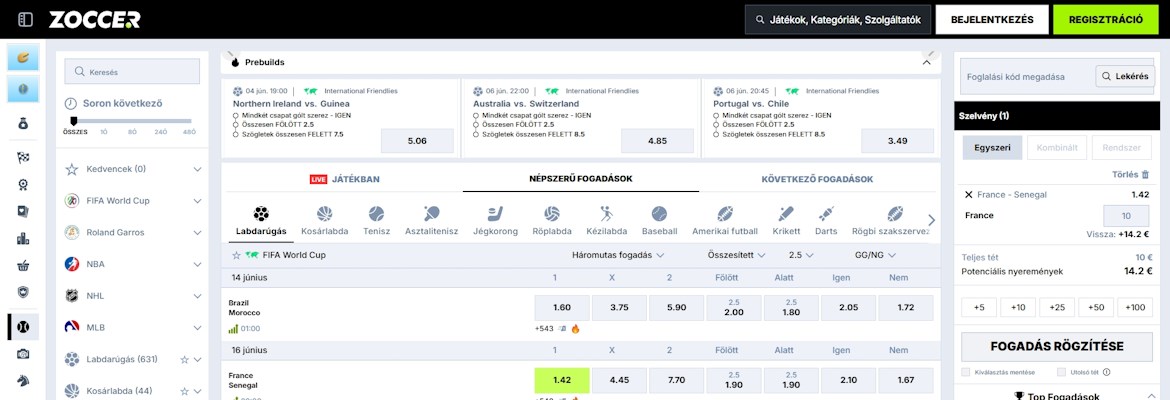The width and height of the screenshot is (1170, 400).
Task: Select Brazil win odds 1.60
Action: point(562,307)
